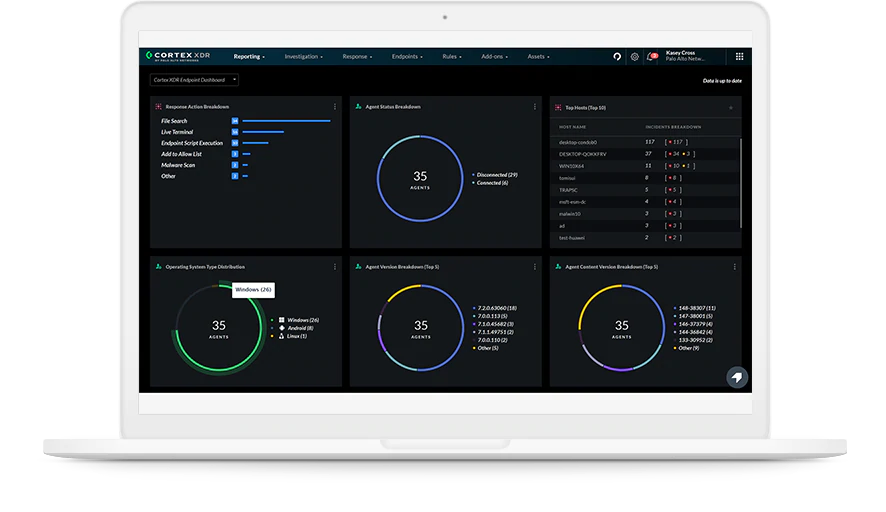Open the Agent Version Breakdown widget options menu
This screenshot has width=886, height=512.
pyautogui.click(x=535, y=267)
